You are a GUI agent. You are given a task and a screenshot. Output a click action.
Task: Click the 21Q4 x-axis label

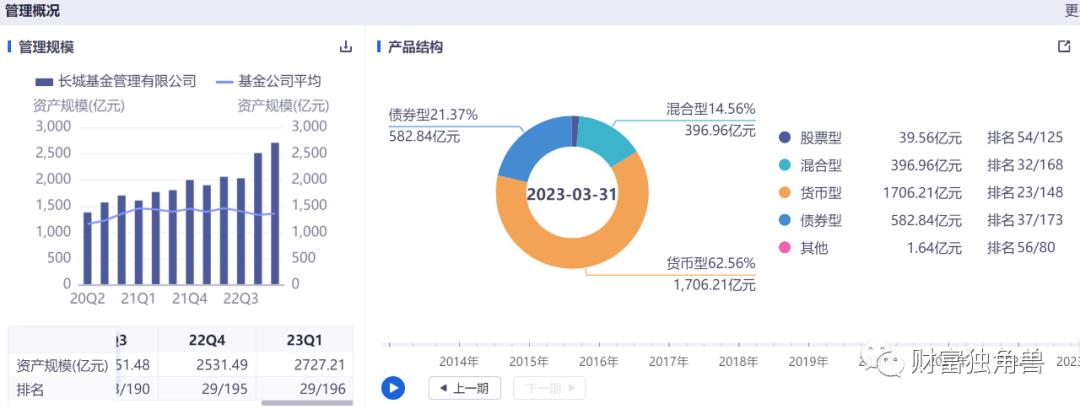[189, 299]
